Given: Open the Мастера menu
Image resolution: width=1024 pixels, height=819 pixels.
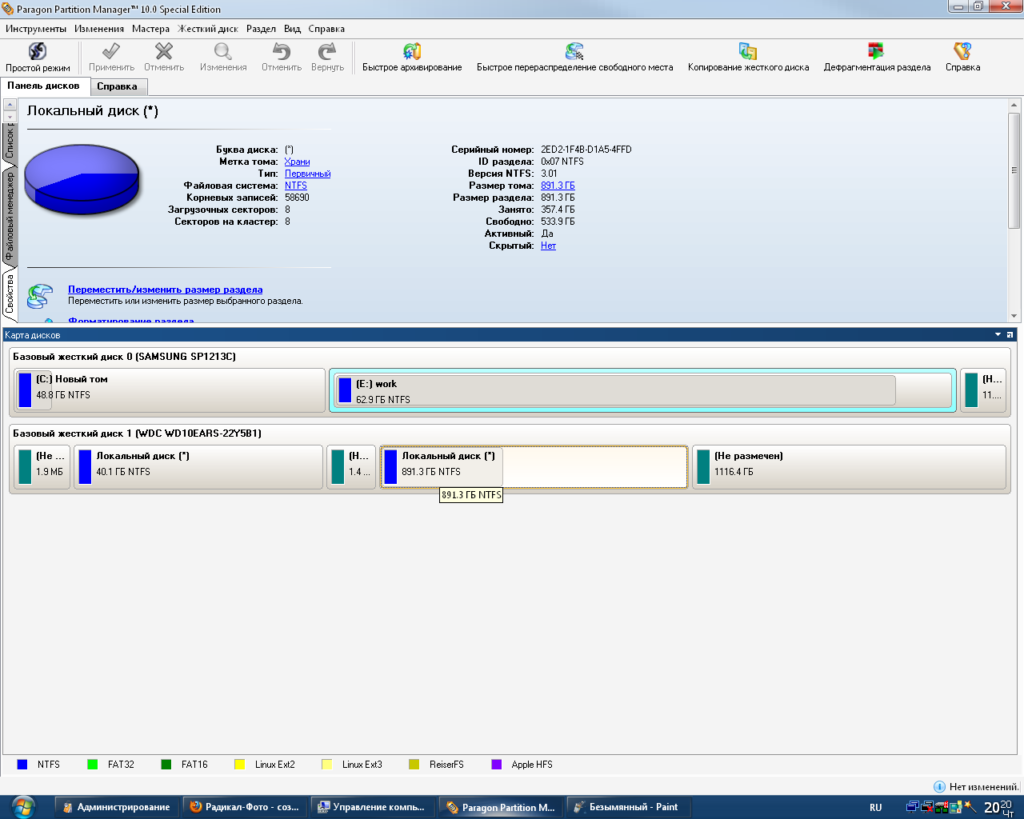Looking at the screenshot, I should [x=150, y=29].
